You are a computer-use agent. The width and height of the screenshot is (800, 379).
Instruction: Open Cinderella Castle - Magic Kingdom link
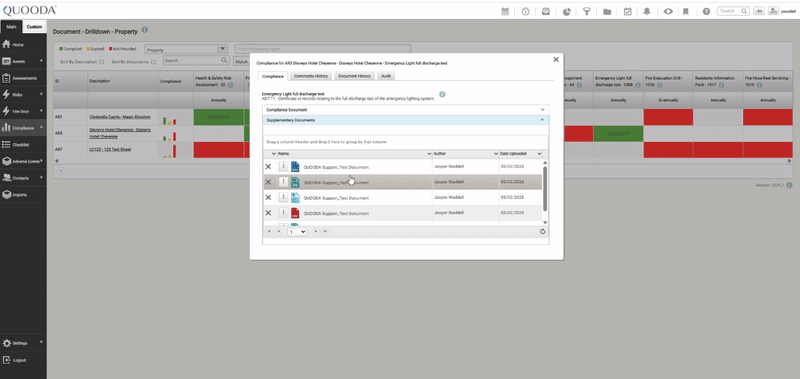tap(120, 117)
